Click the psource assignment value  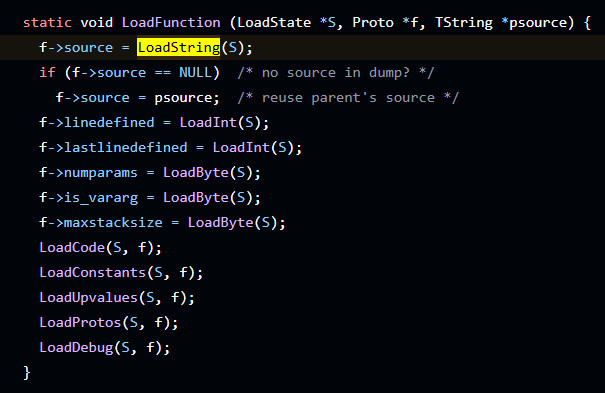click(183, 98)
